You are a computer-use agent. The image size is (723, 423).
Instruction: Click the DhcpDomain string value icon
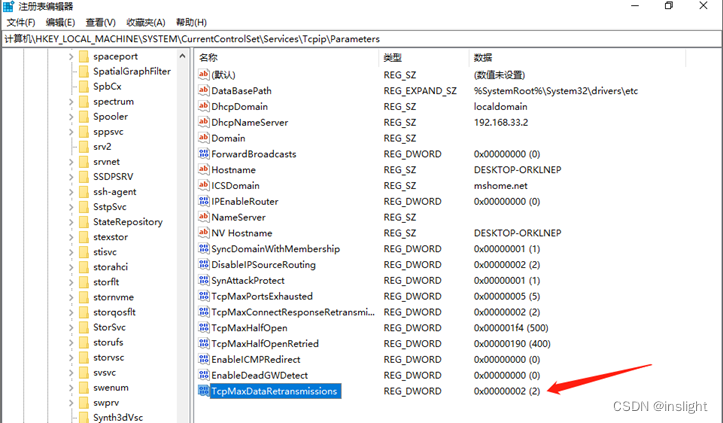click(x=203, y=106)
